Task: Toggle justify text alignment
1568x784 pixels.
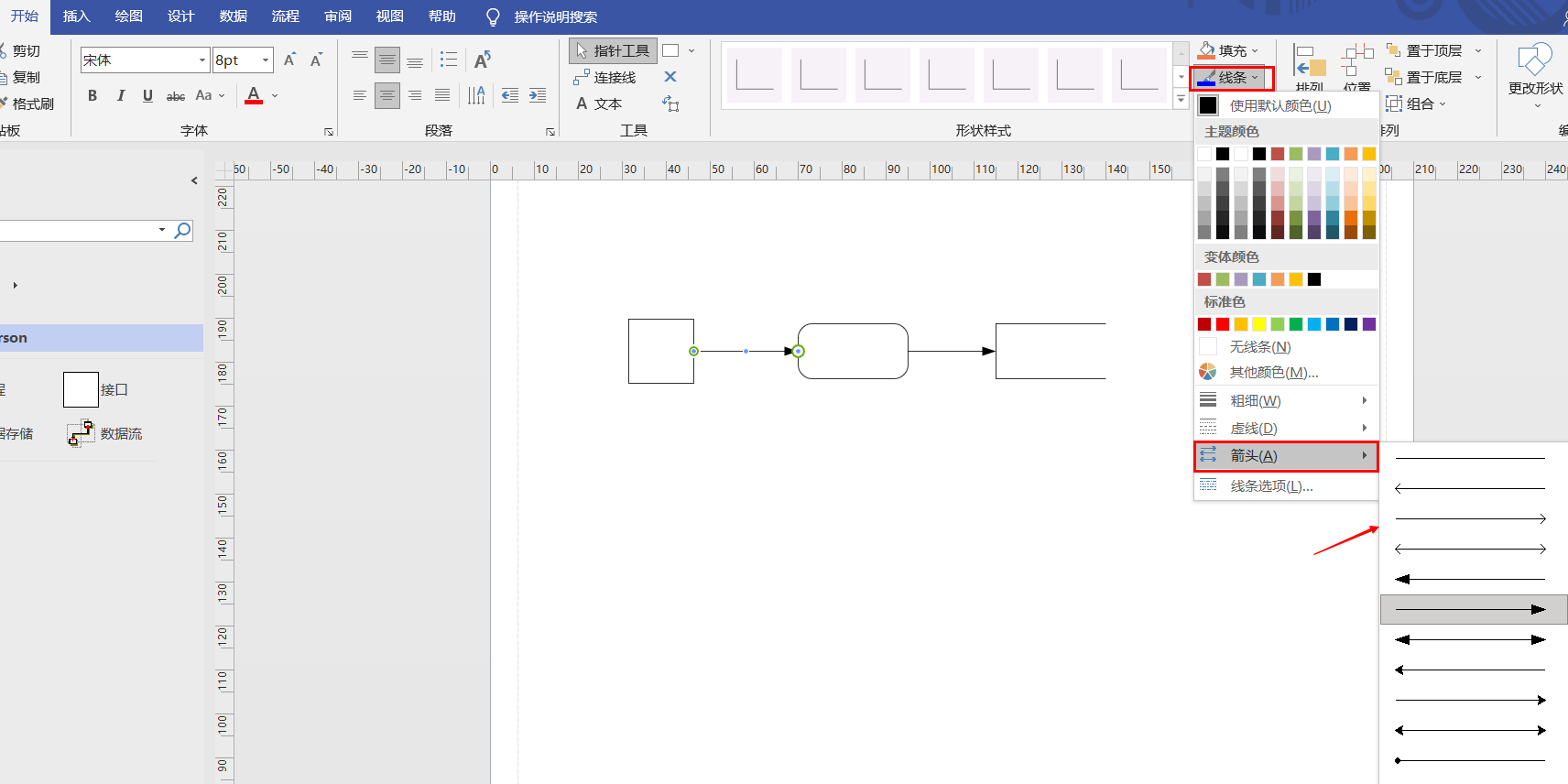Action: click(442, 95)
